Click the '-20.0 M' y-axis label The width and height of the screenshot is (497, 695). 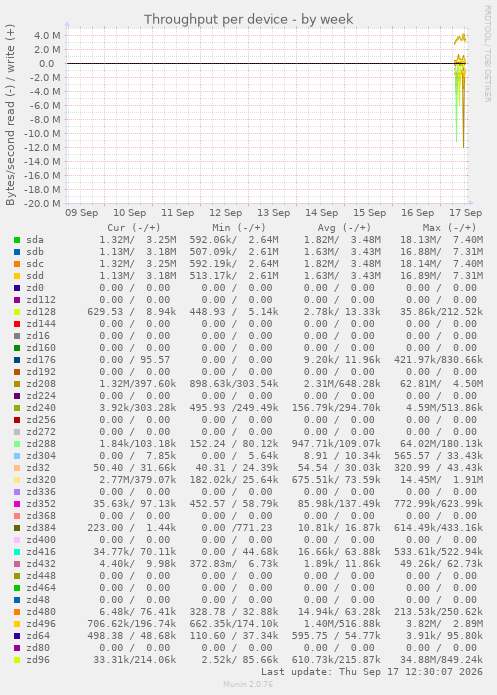pyautogui.click(x=43, y=204)
